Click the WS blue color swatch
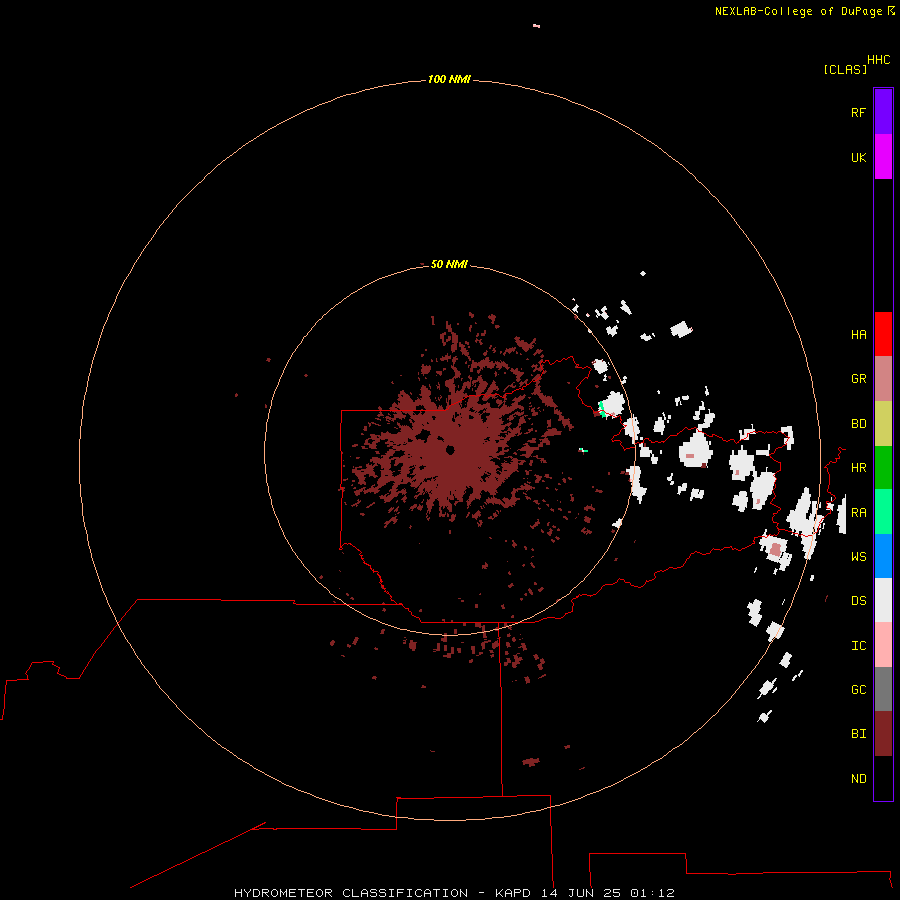Screen dimensions: 900x900 (883, 556)
